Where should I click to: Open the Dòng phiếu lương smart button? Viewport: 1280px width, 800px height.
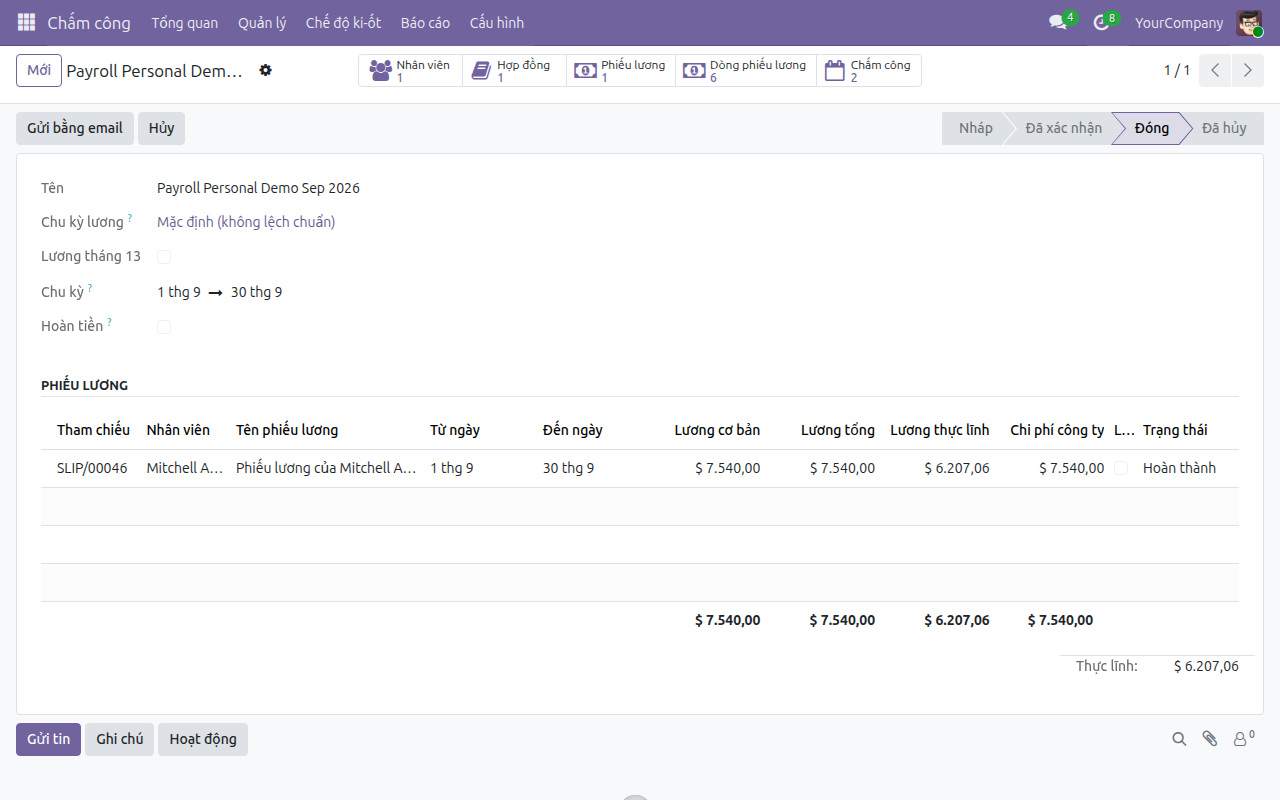[746, 70]
